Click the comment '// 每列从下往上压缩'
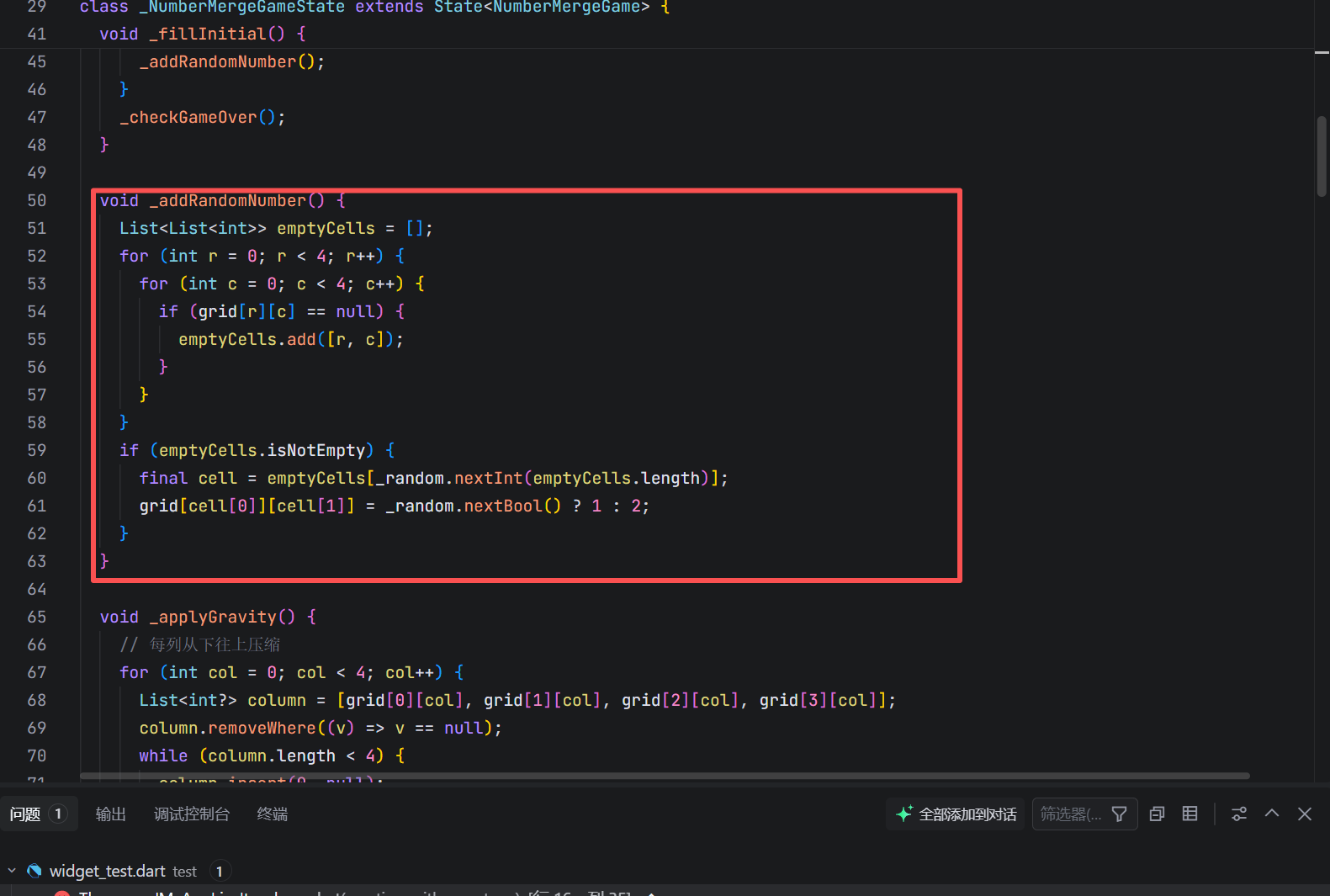 pos(200,644)
